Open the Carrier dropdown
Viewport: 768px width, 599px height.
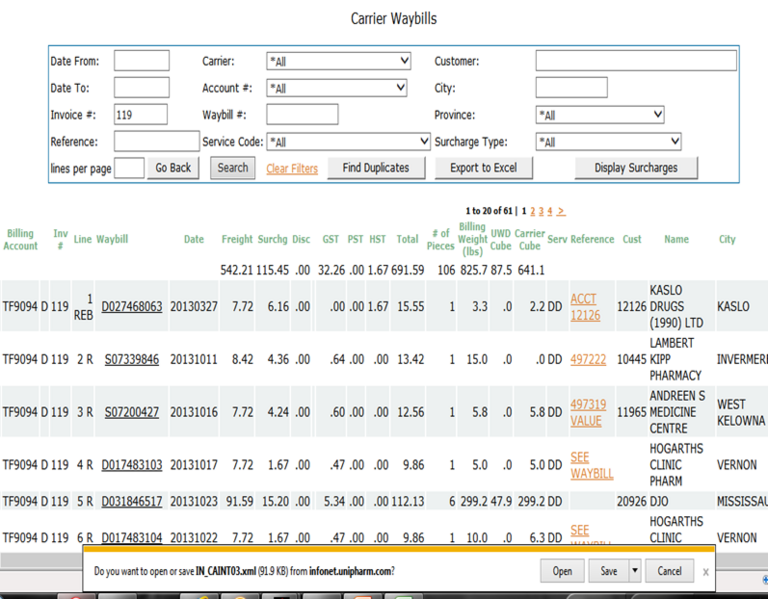[x=338, y=61]
